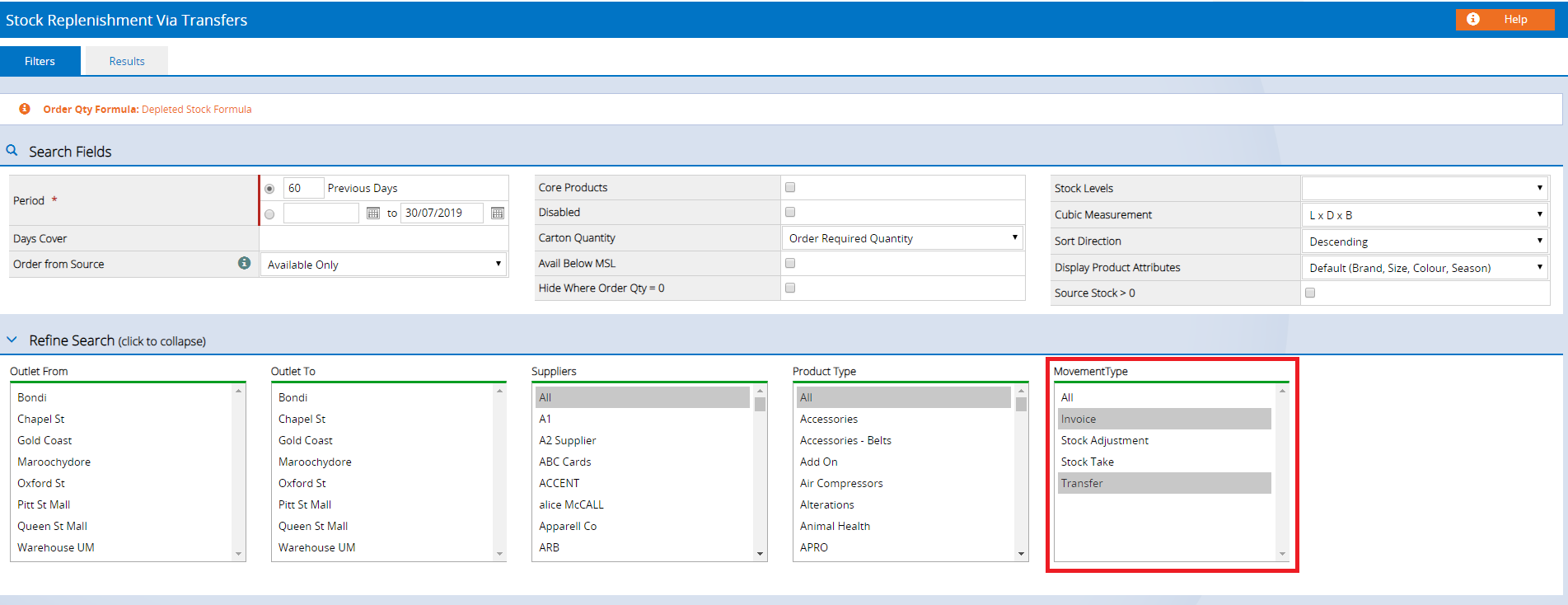Select Bondi in Outlet From list
The height and width of the screenshot is (605, 1568).
121,397
